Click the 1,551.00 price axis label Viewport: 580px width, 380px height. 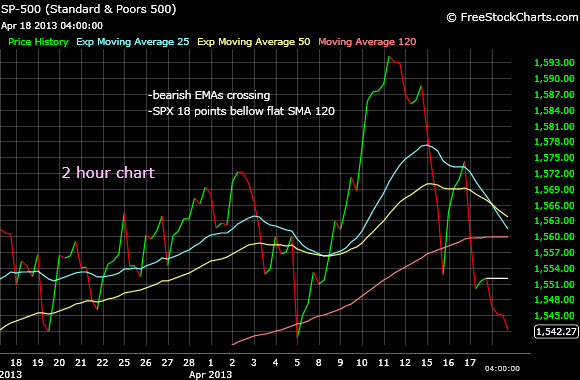pyautogui.click(x=554, y=284)
